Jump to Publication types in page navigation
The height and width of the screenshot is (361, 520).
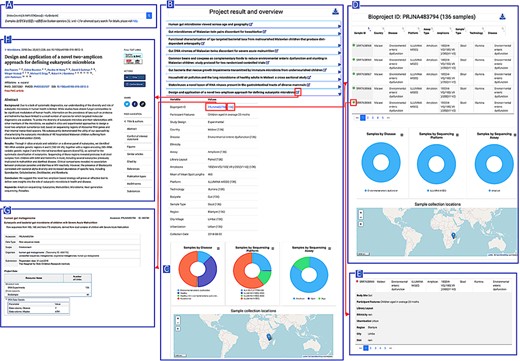click(136, 176)
